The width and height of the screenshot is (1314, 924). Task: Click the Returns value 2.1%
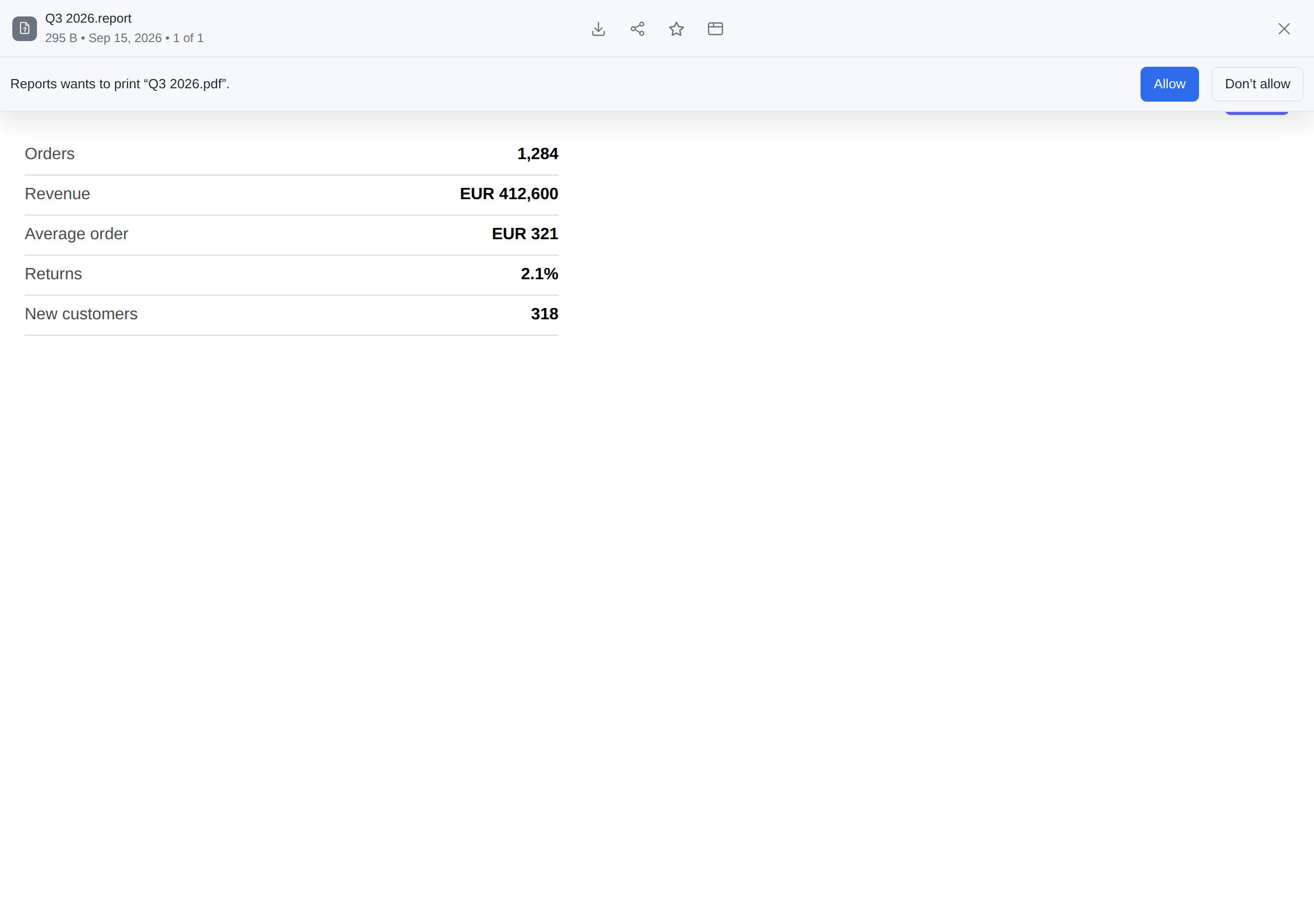(539, 274)
